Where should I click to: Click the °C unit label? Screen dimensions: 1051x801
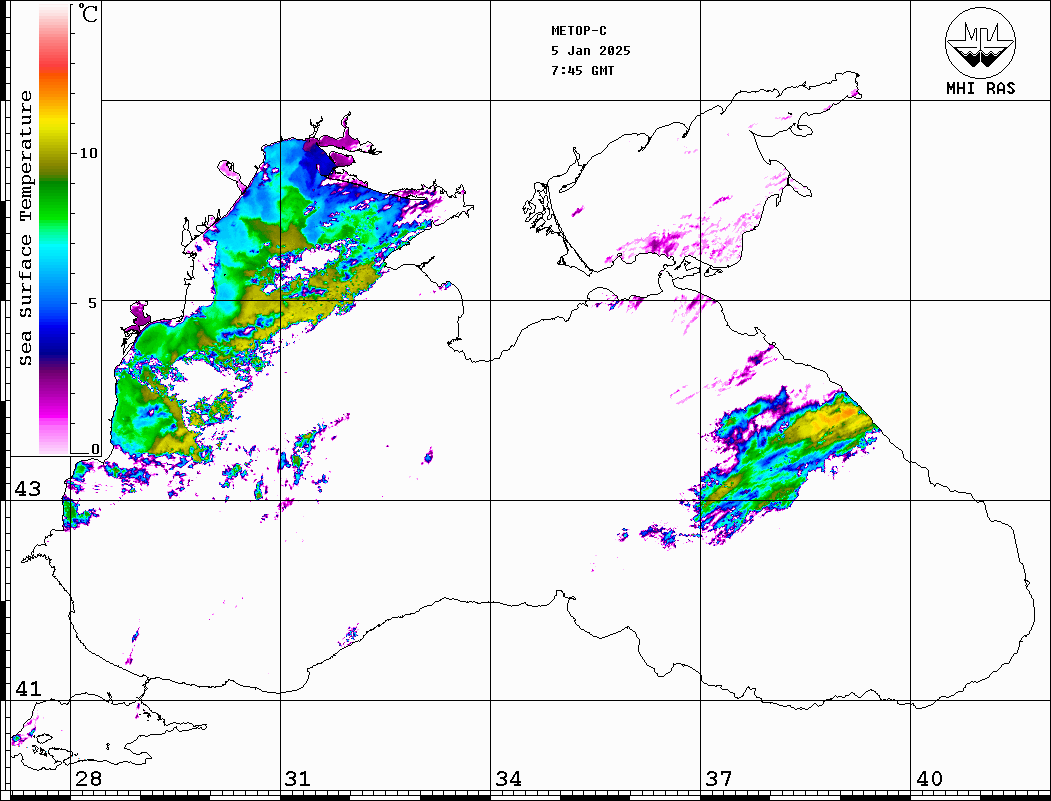point(88,13)
